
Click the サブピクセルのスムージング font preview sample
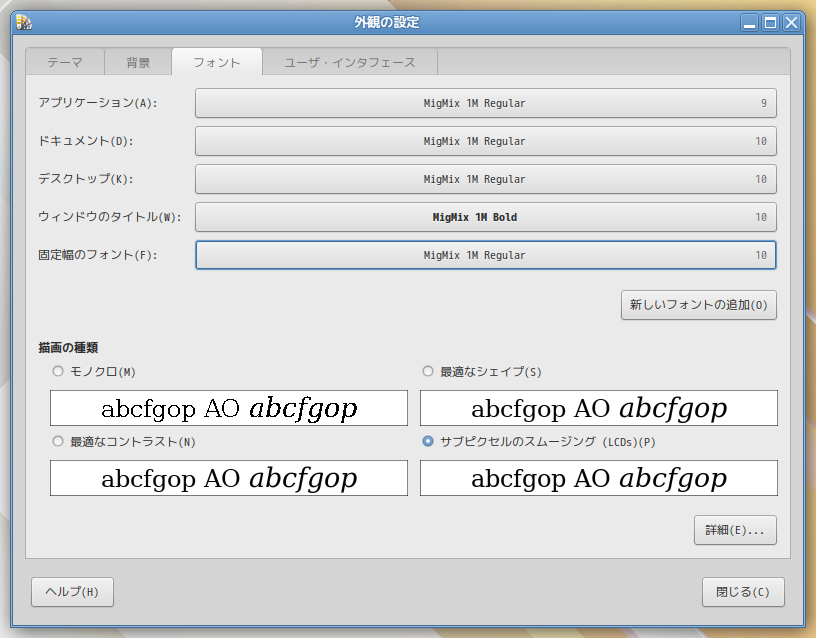pos(599,478)
